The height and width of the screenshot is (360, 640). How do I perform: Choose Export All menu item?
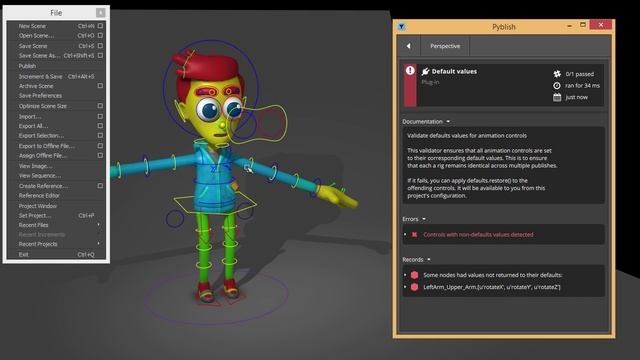33,126
